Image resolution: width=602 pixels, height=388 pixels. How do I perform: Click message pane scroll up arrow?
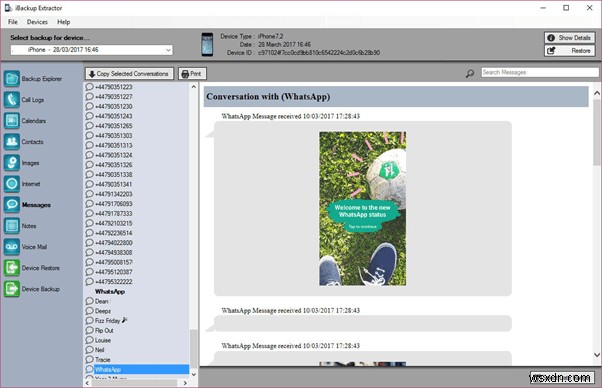click(x=597, y=93)
